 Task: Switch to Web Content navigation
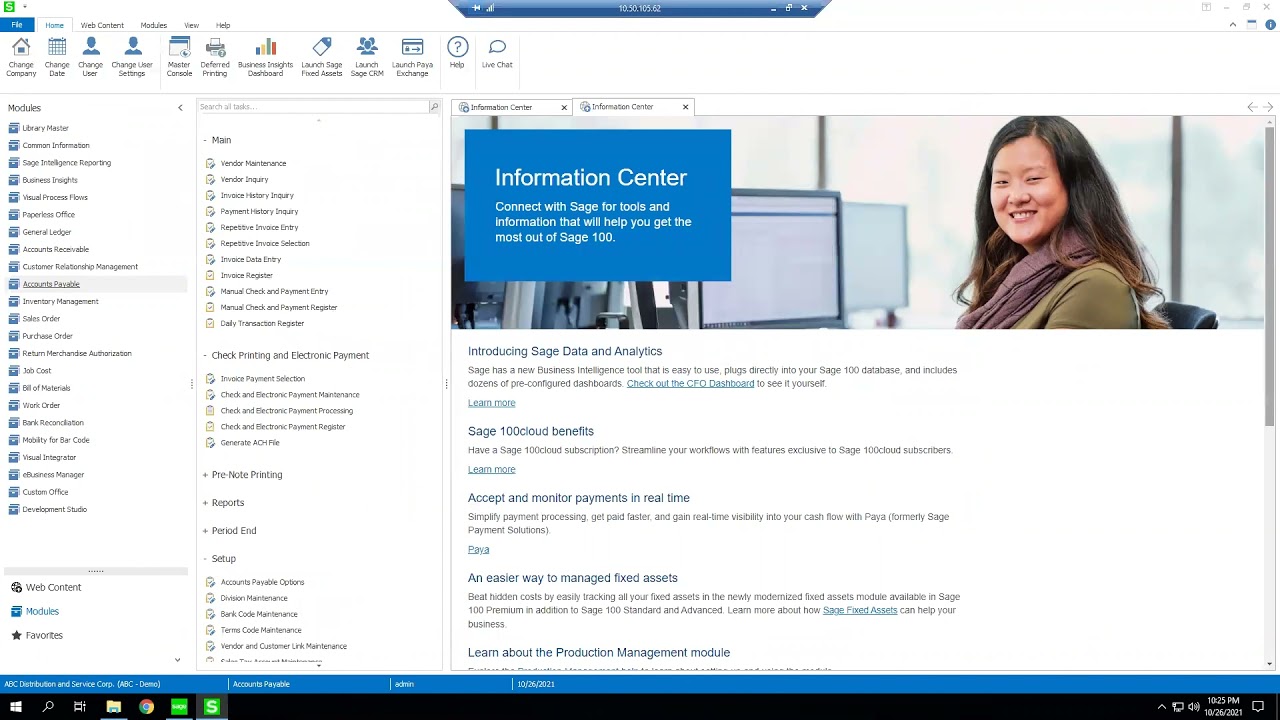(x=53, y=587)
